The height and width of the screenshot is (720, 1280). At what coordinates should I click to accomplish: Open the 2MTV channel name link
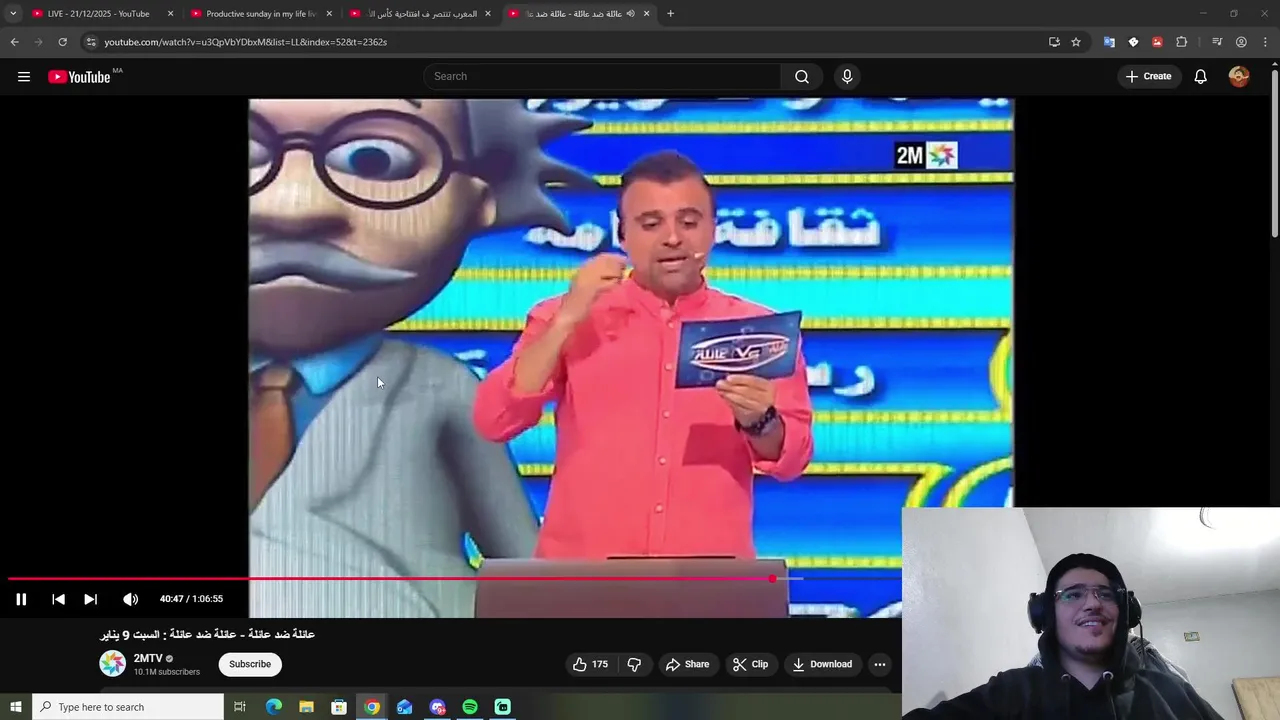[x=148, y=658]
